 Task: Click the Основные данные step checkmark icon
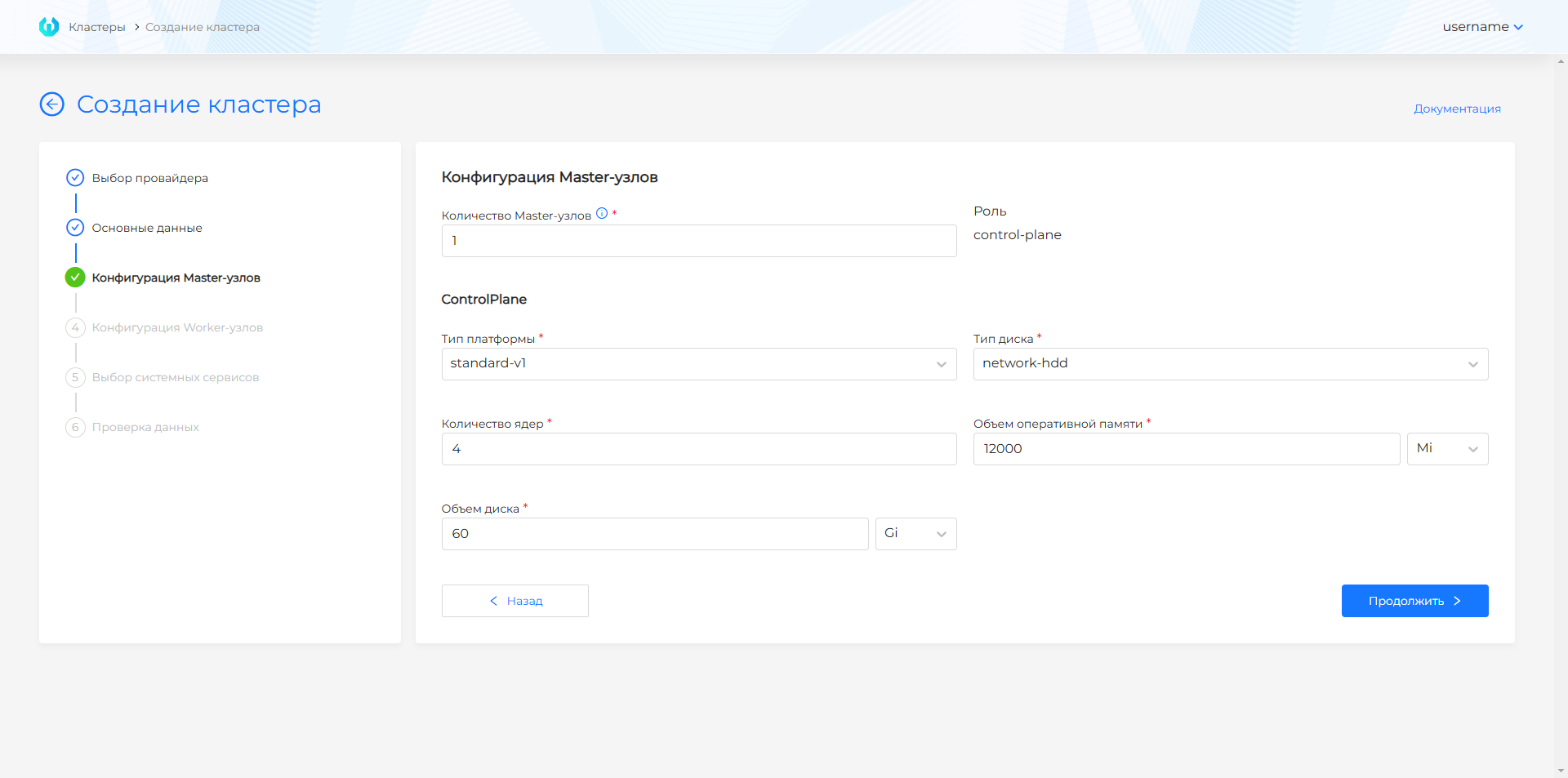75,228
